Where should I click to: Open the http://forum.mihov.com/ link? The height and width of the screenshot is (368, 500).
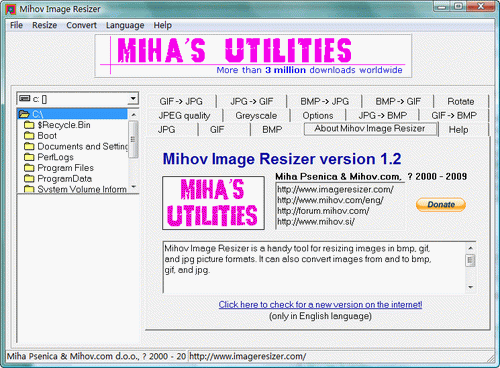(x=323, y=211)
